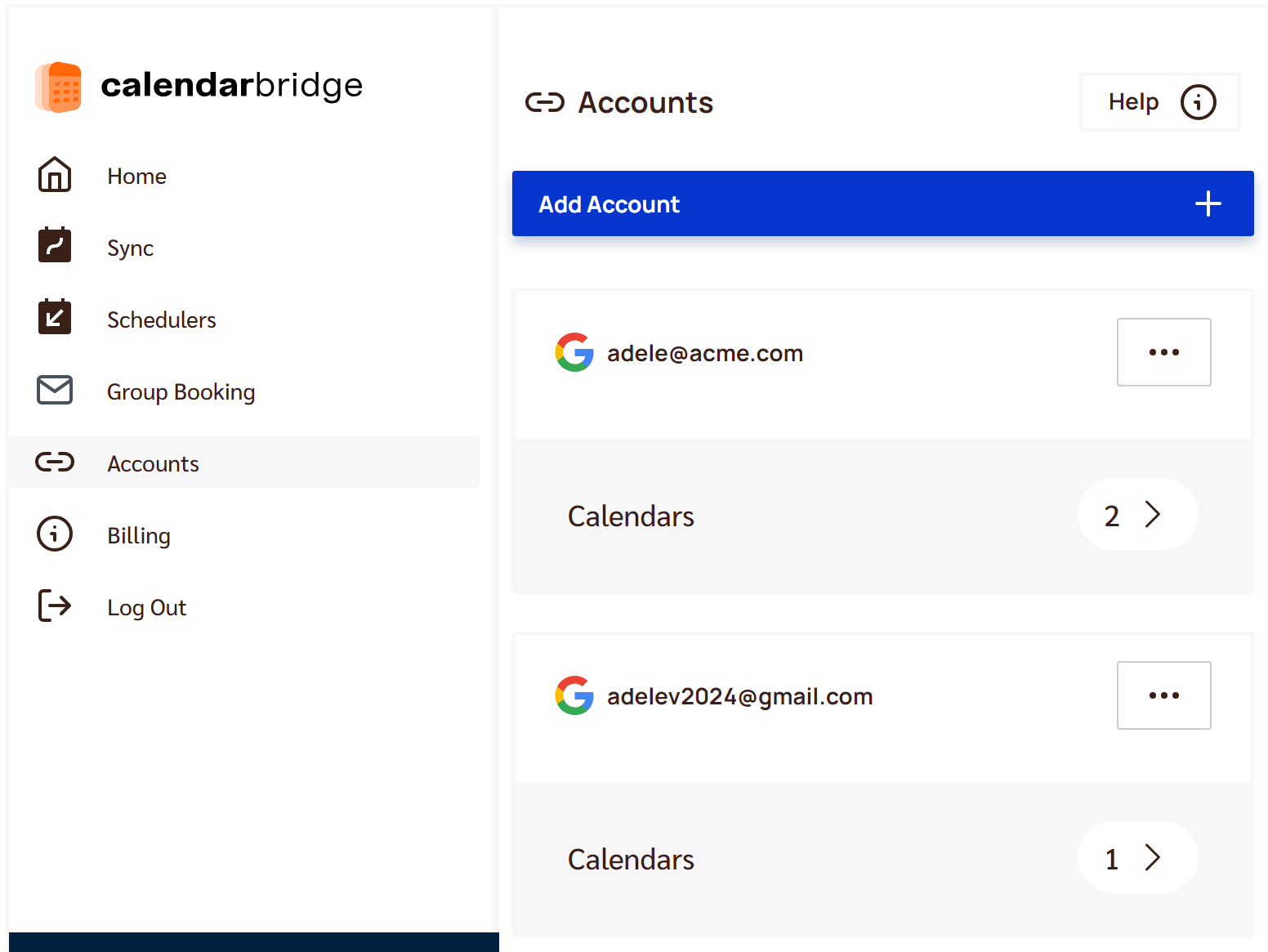Click the Schedulers calendar arrow icon
Screen dimensions: 1268x952
pos(55,316)
